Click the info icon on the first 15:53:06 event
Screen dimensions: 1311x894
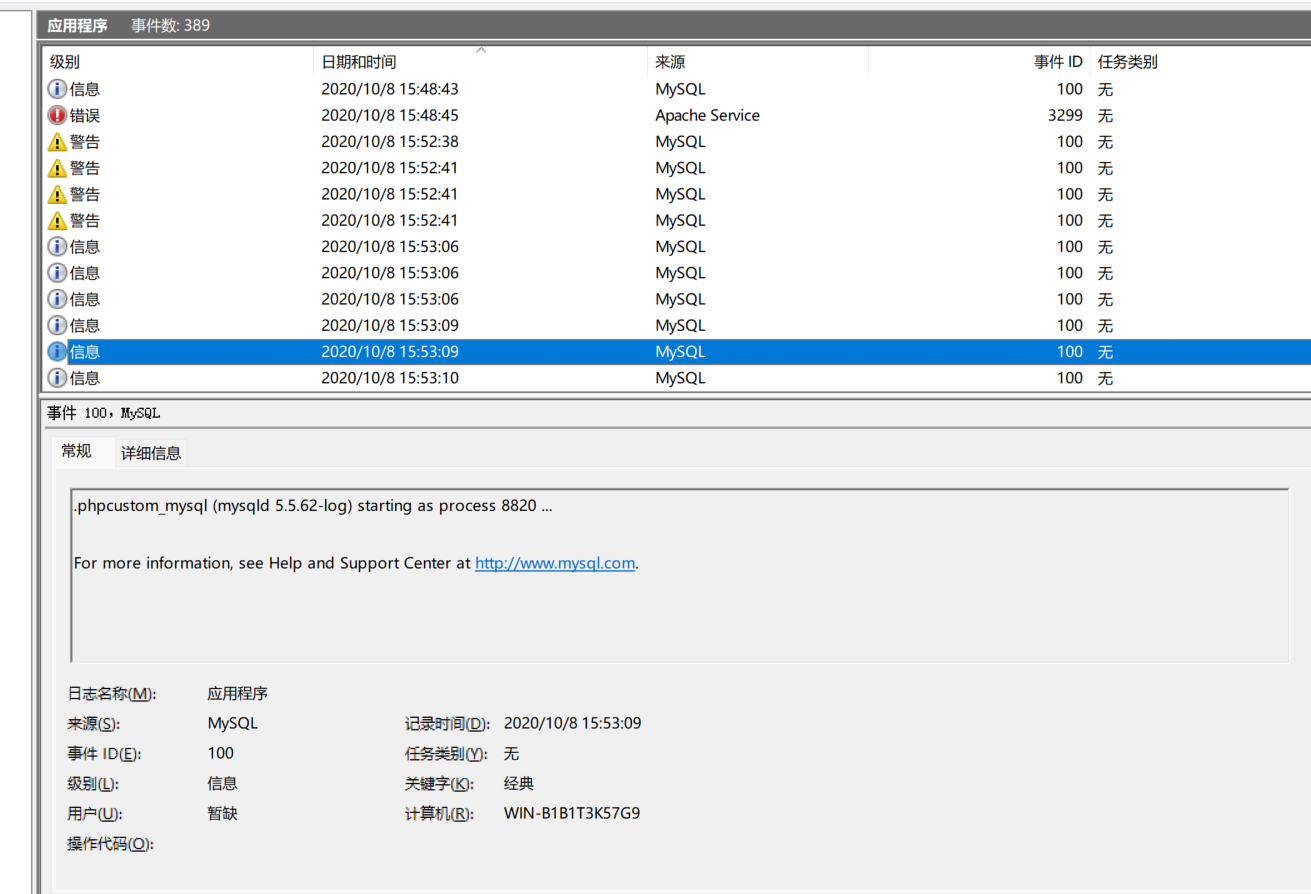click(x=57, y=246)
